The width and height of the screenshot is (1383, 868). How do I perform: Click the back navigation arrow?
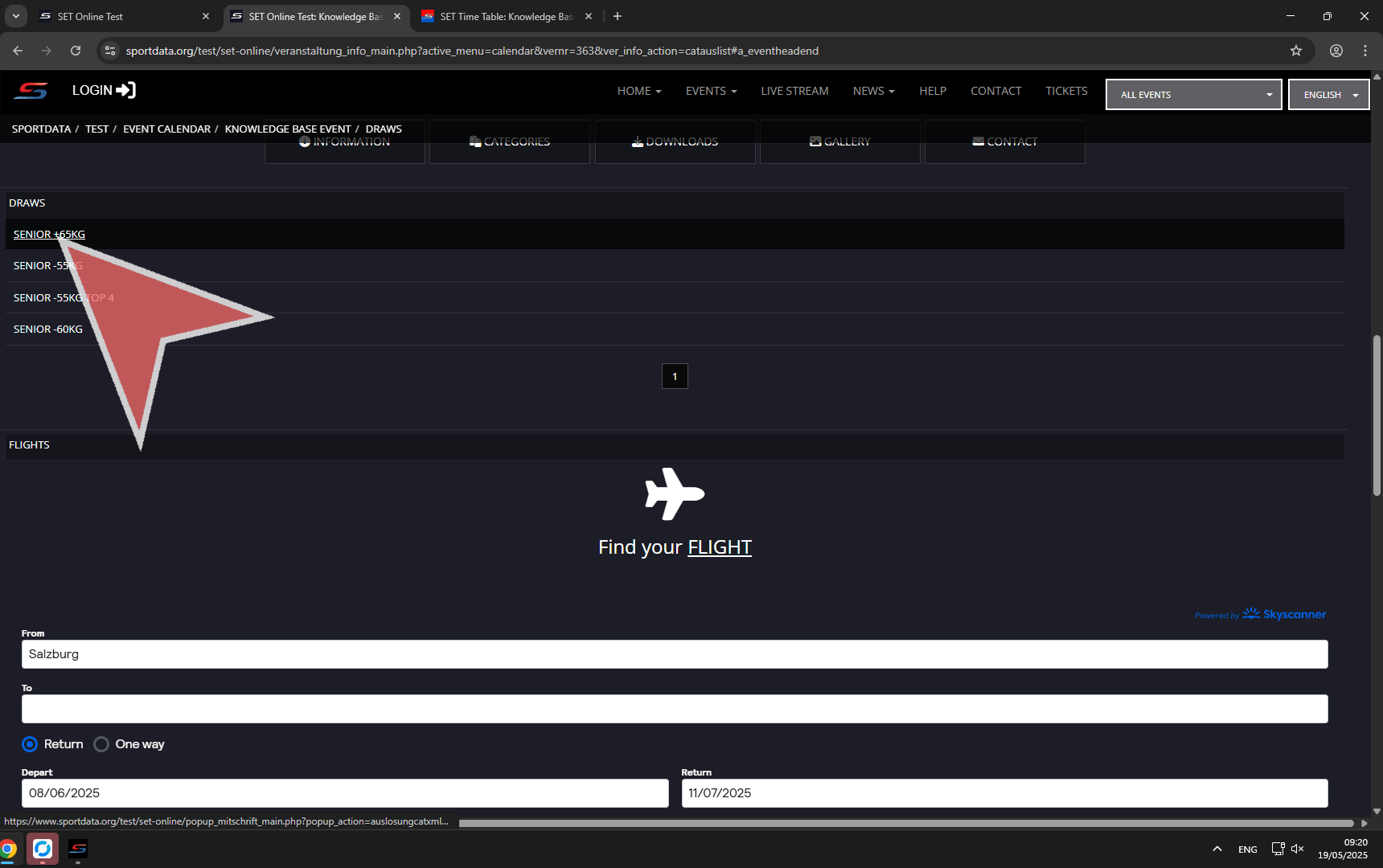click(18, 51)
